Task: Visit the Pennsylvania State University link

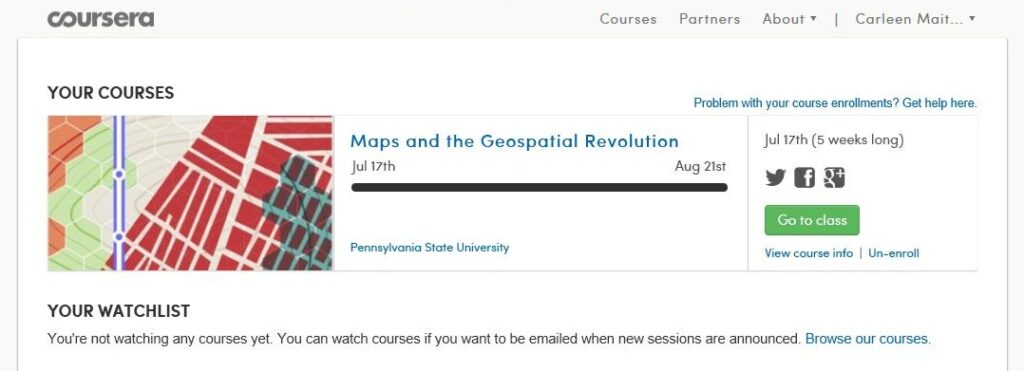Action: coord(430,248)
